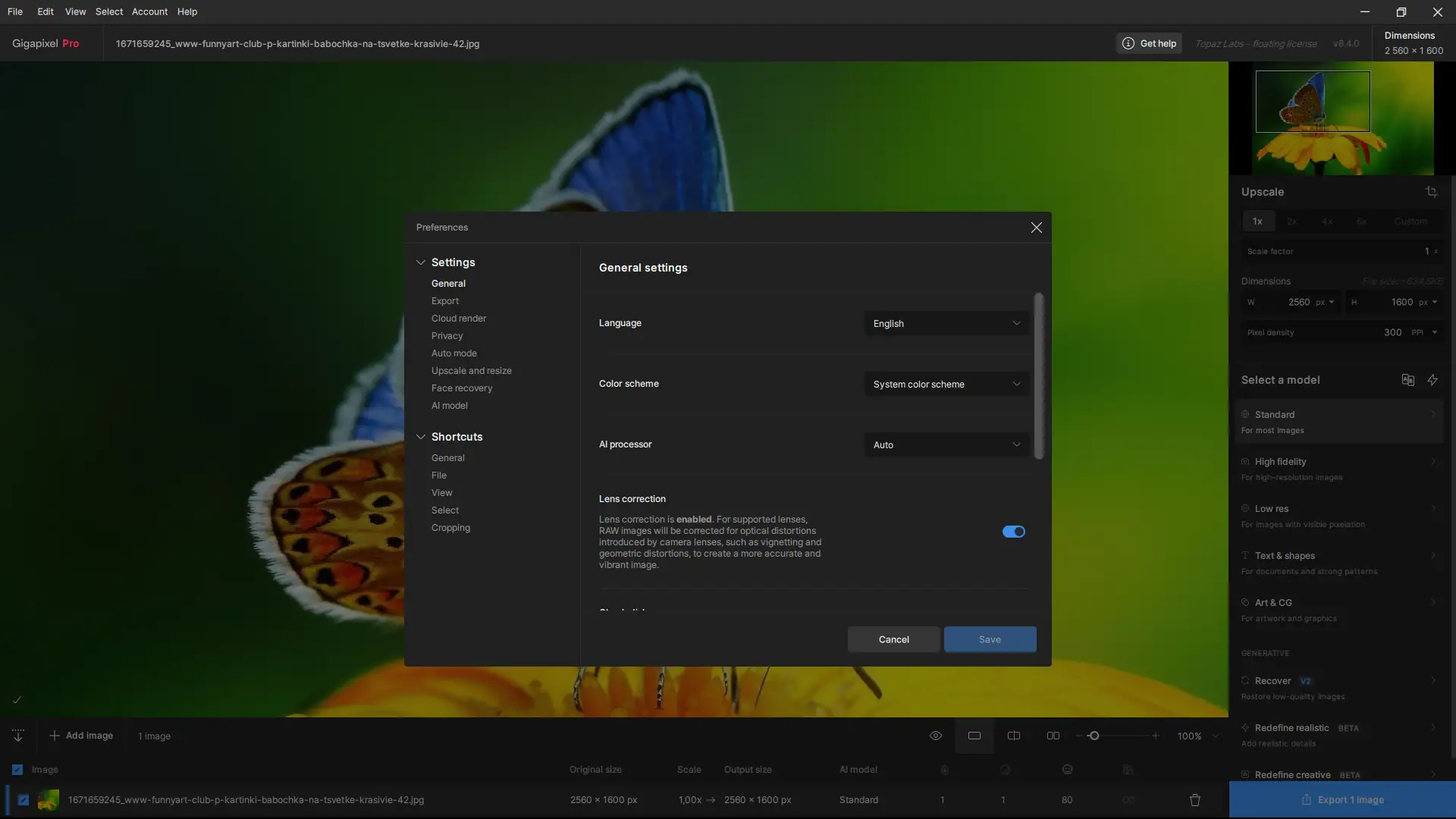Image resolution: width=1456 pixels, height=819 pixels.
Task: Select Cloud render settings category
Action: 459,318
